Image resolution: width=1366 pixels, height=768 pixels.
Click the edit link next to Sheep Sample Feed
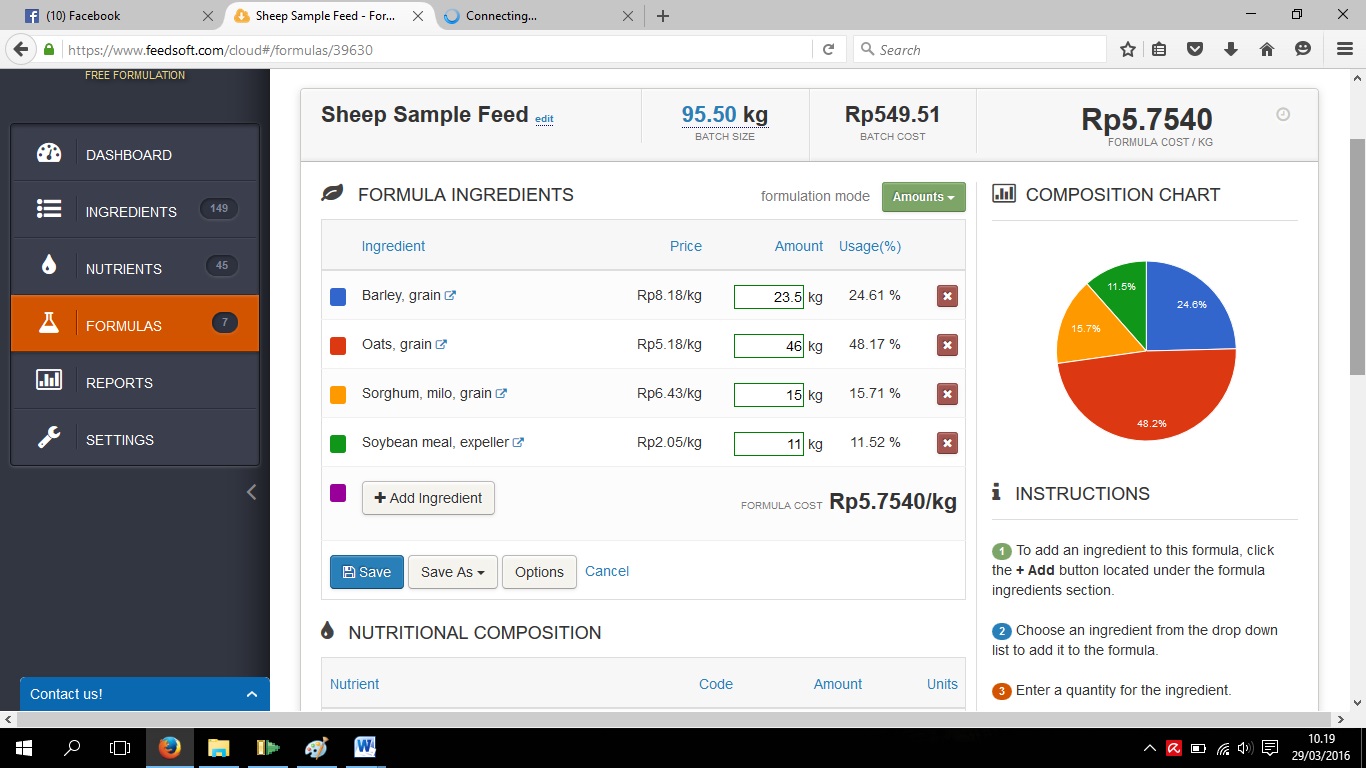(x=544, y=119)
